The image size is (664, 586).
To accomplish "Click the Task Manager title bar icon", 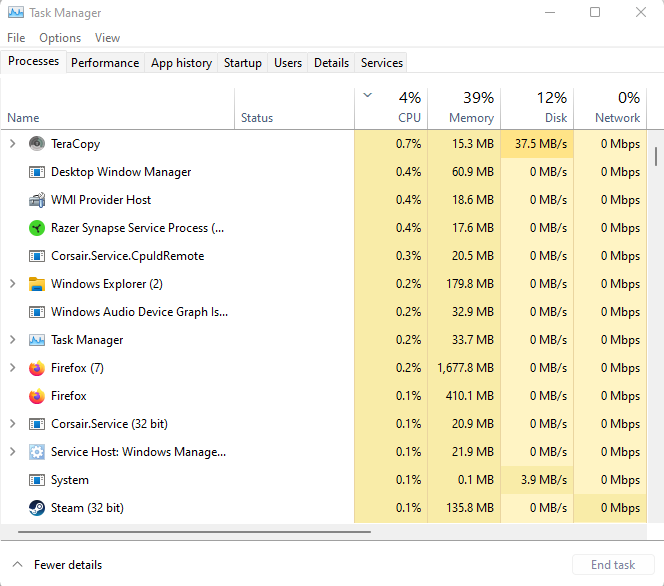I will coord(16,12).
